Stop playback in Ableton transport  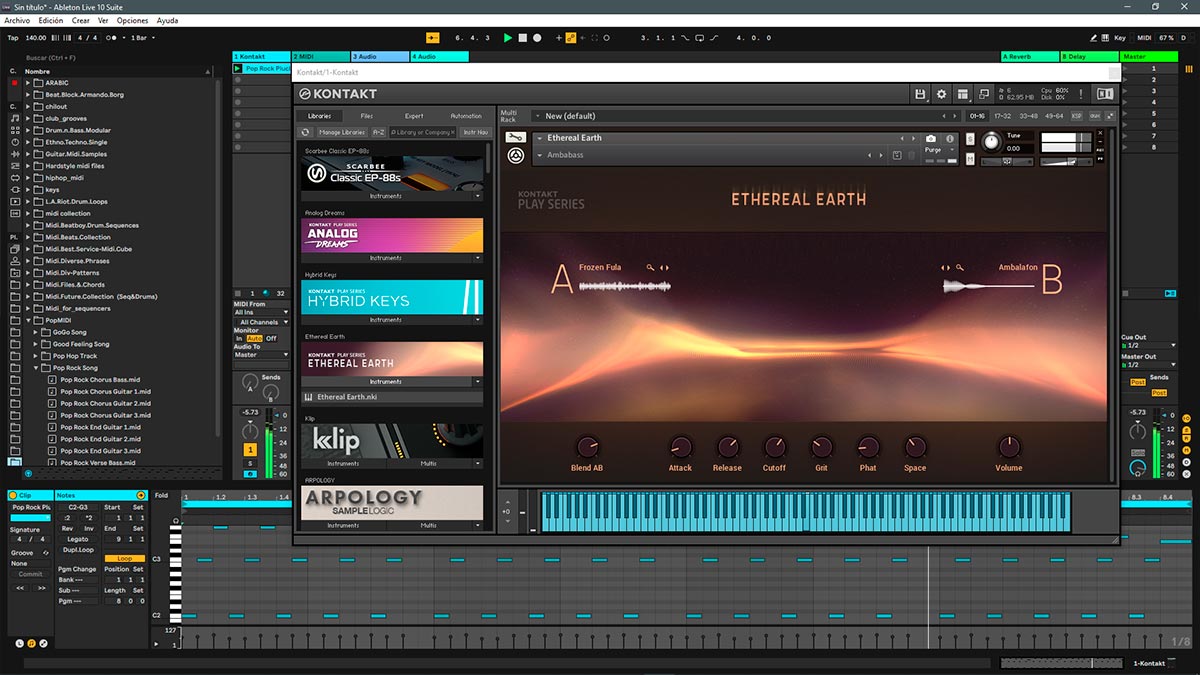coord(523,38)
